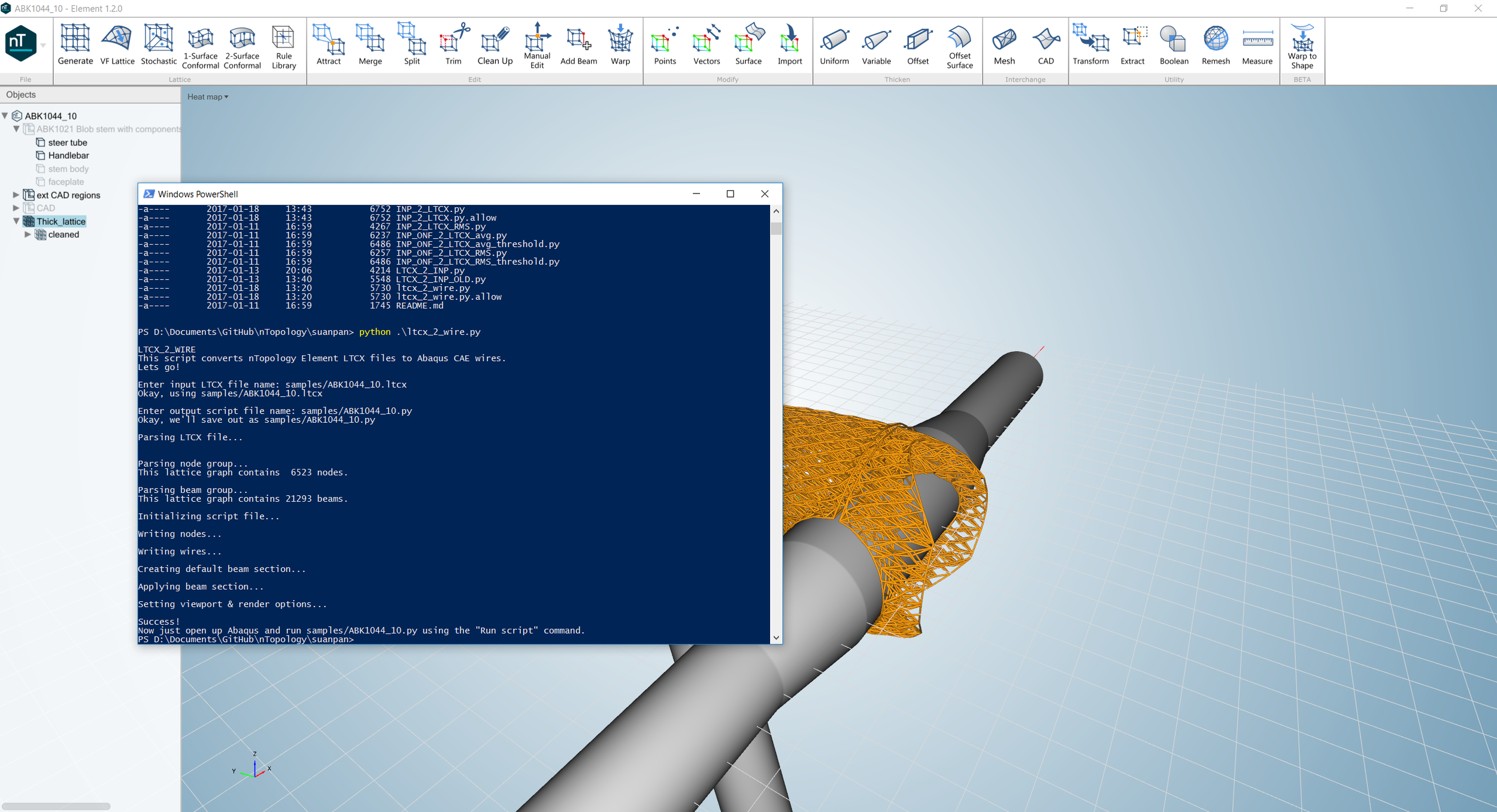This screenshot has height=812, width=1497.
Task: Choose the Stochastic lattice tool
Action: point(159,45)
